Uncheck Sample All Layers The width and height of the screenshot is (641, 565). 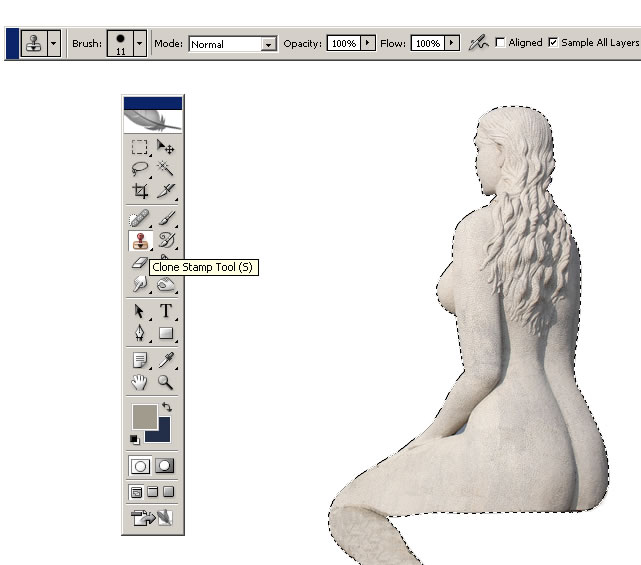pyautogui.click(x=553, y=43)
